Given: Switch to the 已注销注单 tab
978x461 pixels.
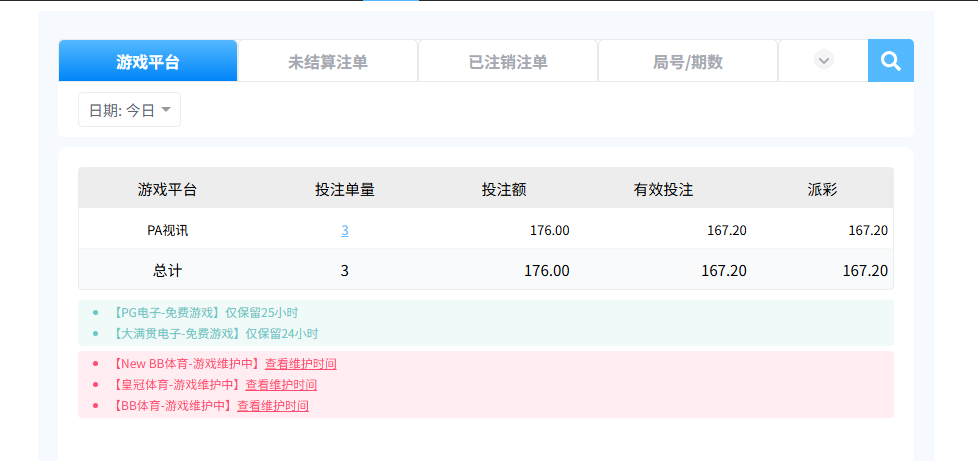Looking at the screenshot, I should click(508, 62).
